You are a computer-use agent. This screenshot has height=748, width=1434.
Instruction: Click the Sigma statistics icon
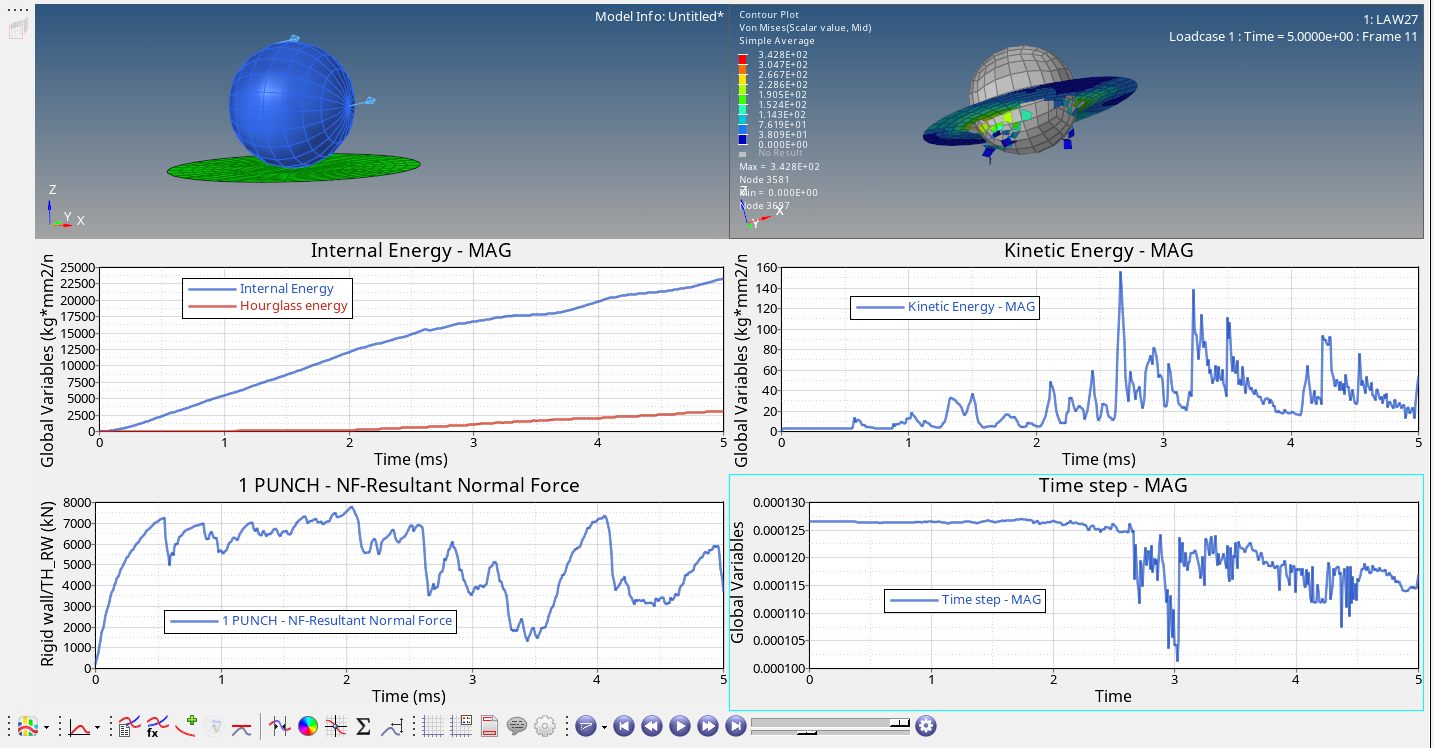pyautogui.click(x=363, y=727)
